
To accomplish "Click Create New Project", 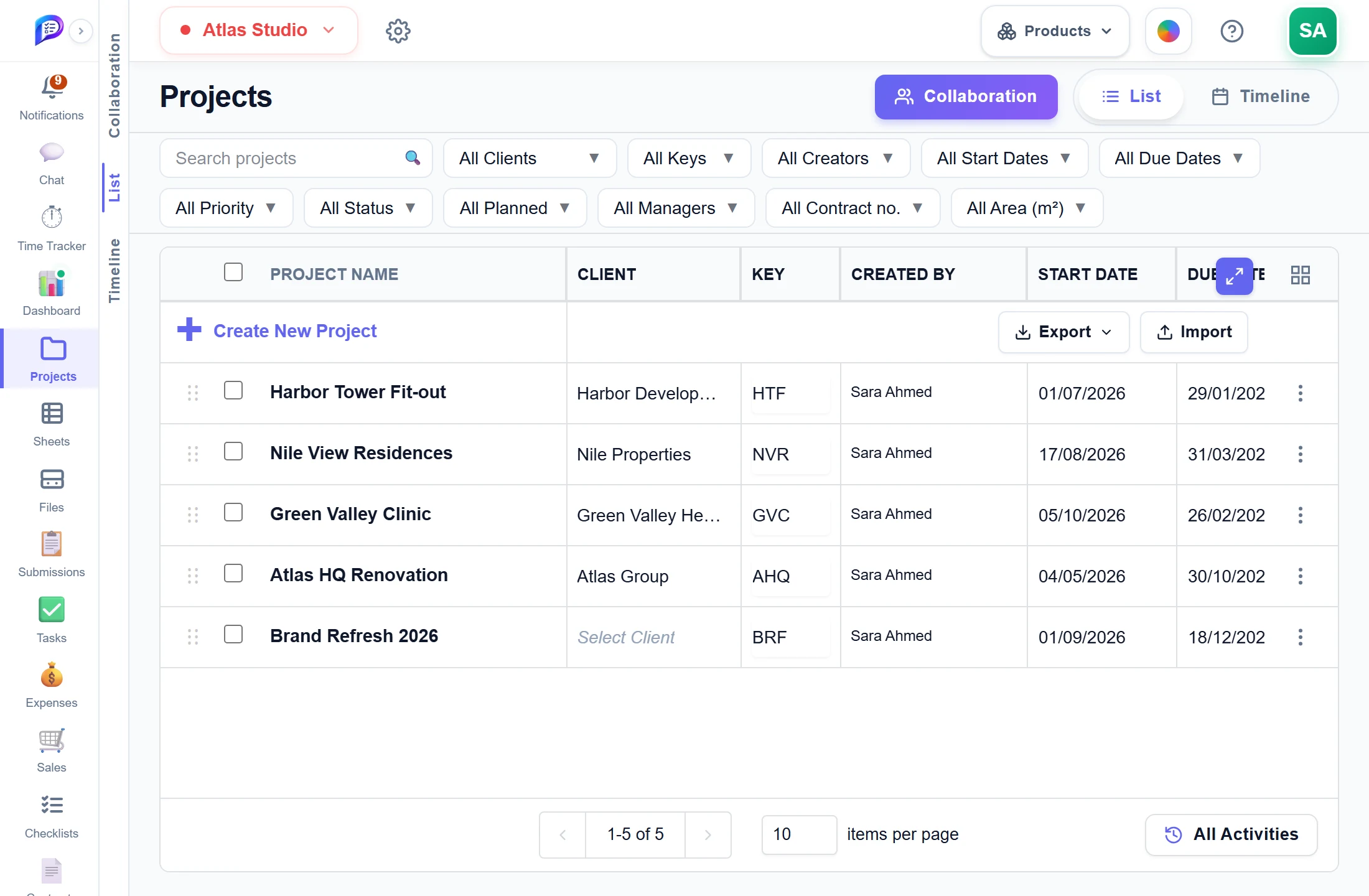I will [x=277, y=330].
